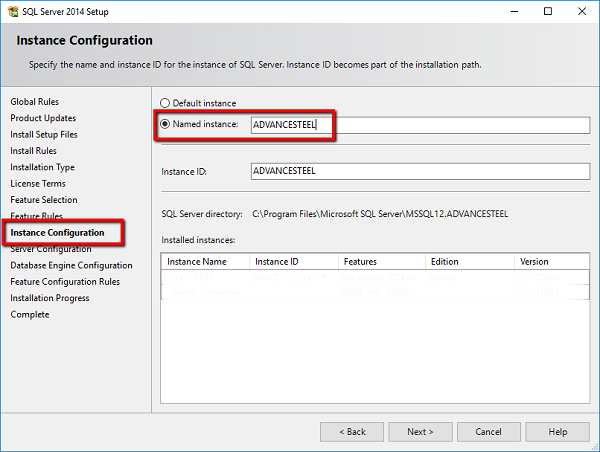
Task: Open Help for this setup page
Action: tap(557, 432)
